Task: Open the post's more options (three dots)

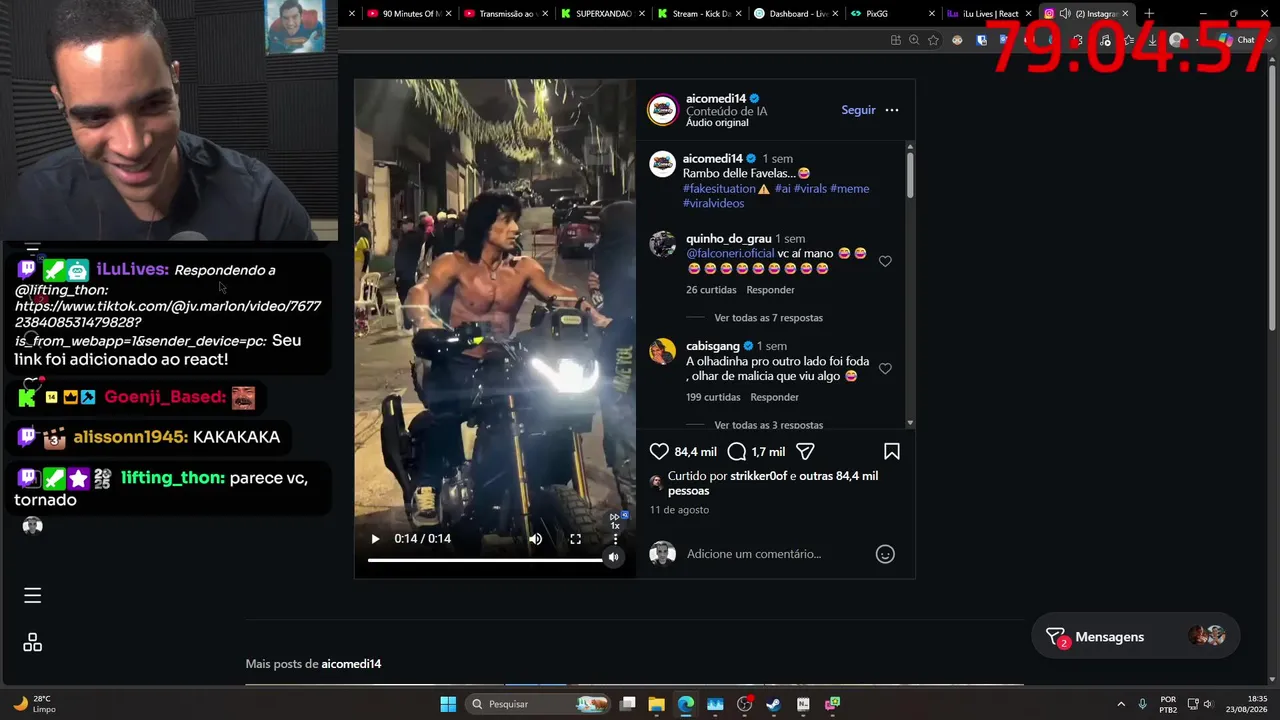Action: click(x=892, y=110)
